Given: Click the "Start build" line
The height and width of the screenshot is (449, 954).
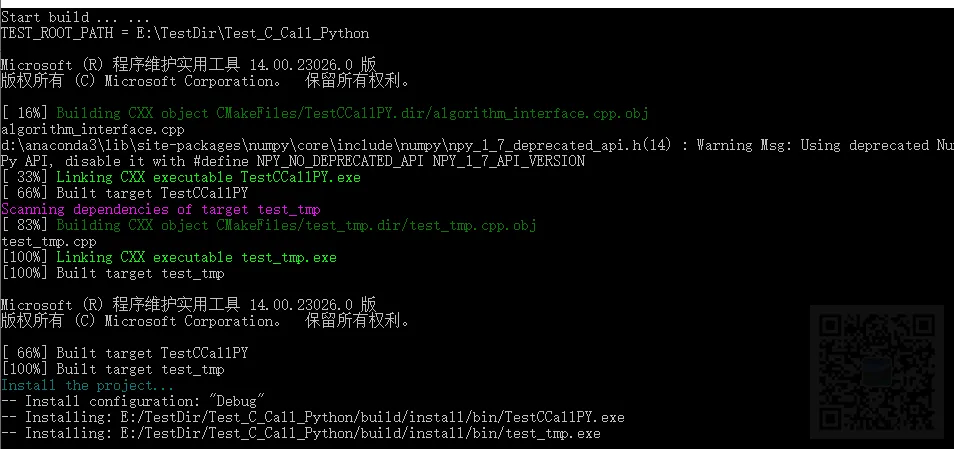Looking at the screenshot, I should (x=75, y=17).
